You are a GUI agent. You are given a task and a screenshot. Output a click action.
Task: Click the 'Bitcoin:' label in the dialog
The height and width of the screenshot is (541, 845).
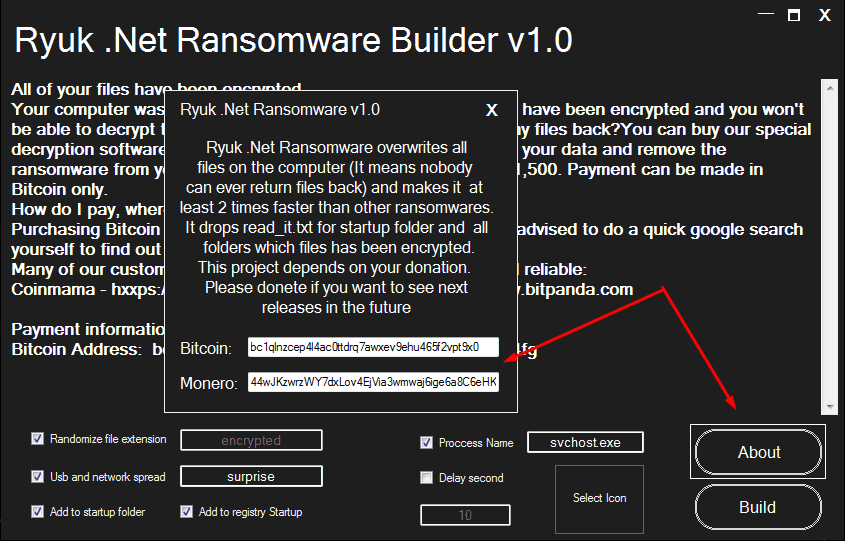coord(206,348)
